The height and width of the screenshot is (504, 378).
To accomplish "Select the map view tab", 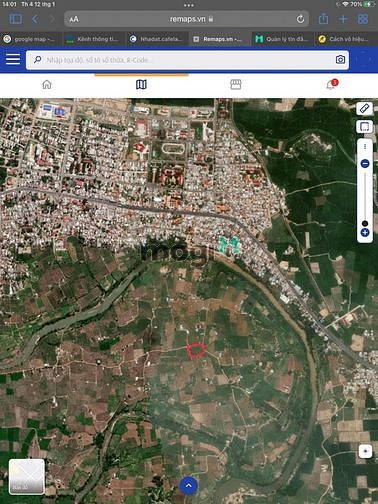I will coord(141,84).
